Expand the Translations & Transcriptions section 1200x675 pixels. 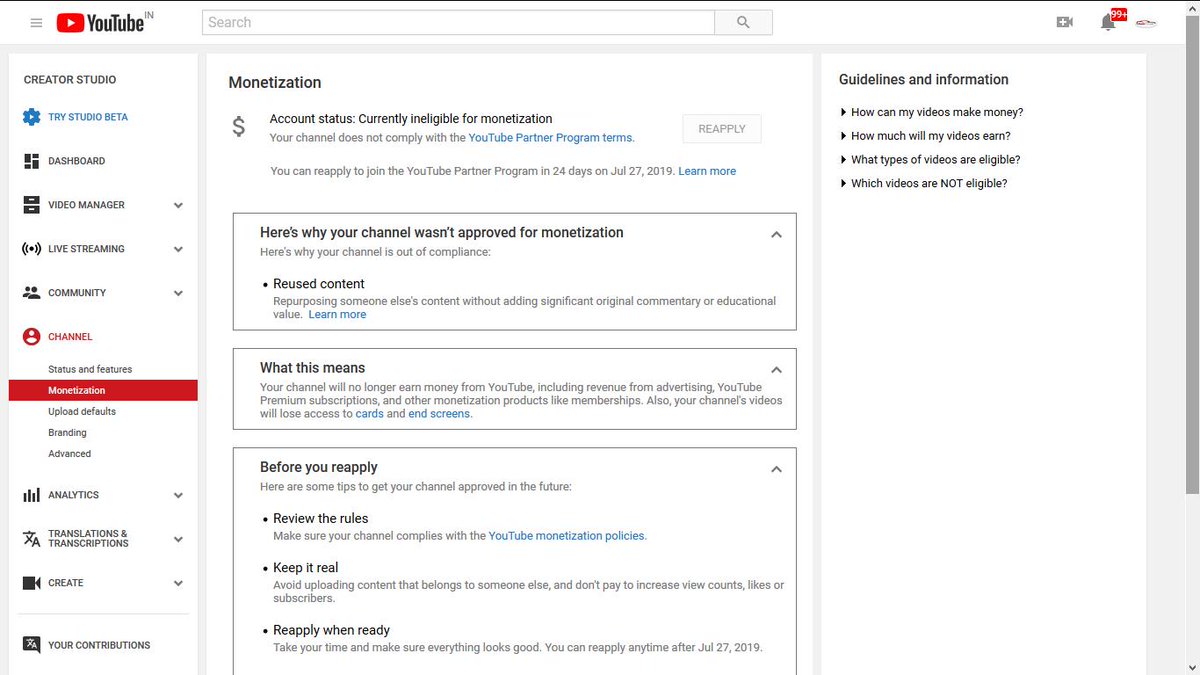click(x=178, y=540)
